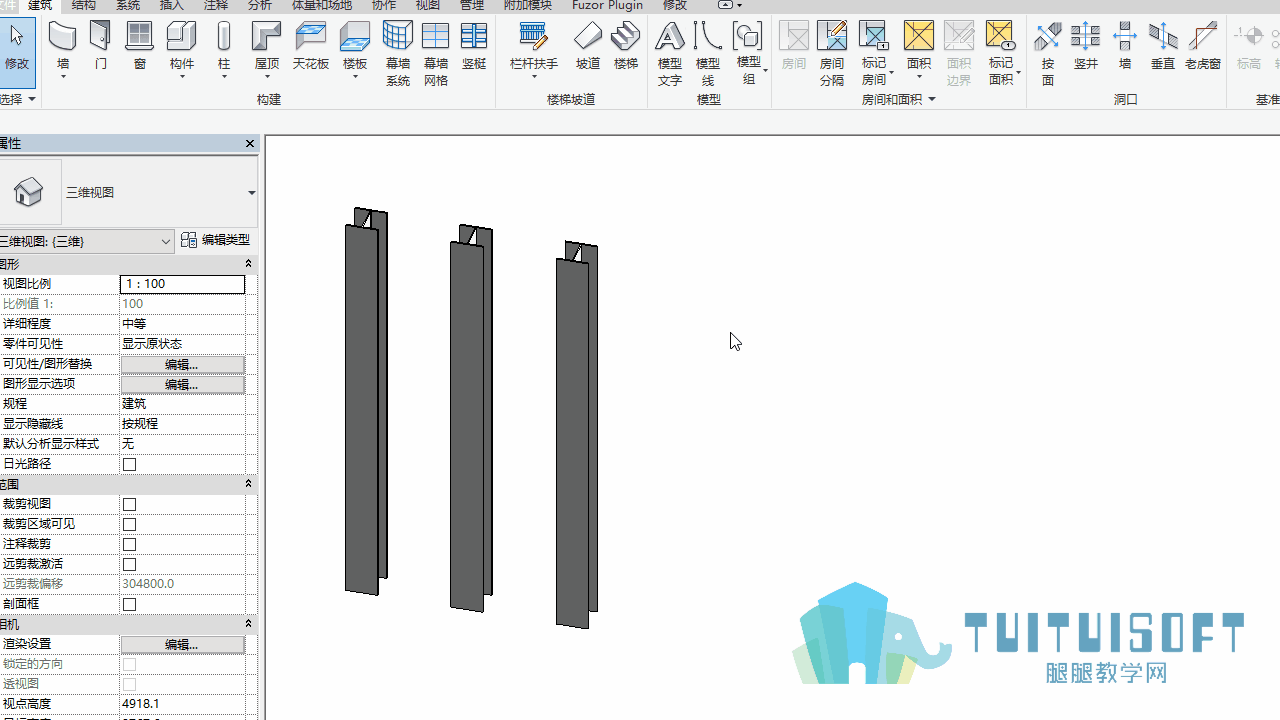Open the Fuzor Plugin tab
This screenshot has width=1280, height=720.
(x=608, y=5)
